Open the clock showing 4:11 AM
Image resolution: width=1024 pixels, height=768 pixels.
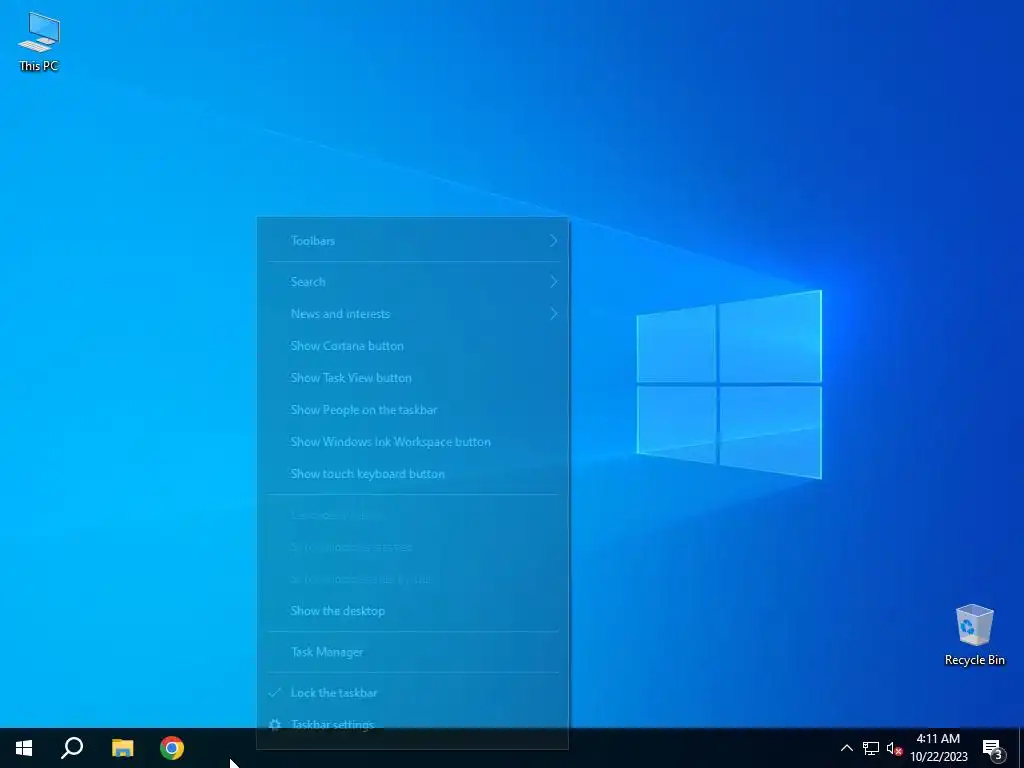click(938, 748)
